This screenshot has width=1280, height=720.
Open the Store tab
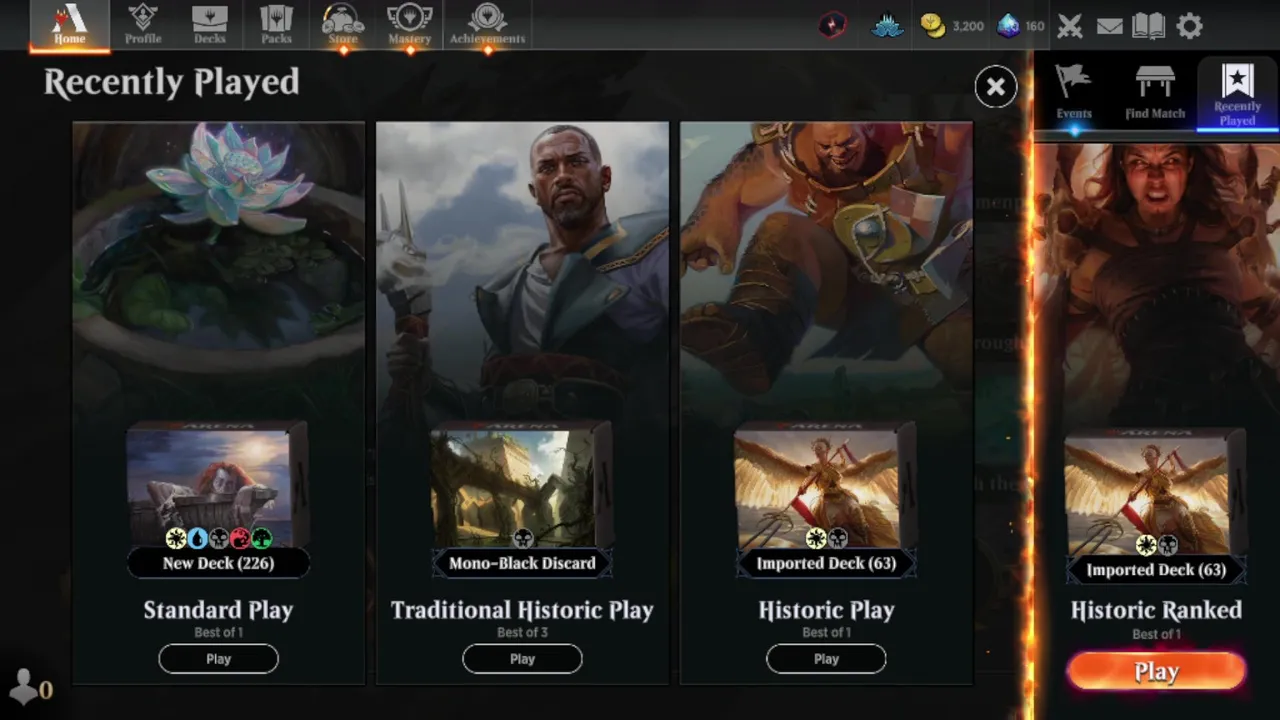[343, 25]
